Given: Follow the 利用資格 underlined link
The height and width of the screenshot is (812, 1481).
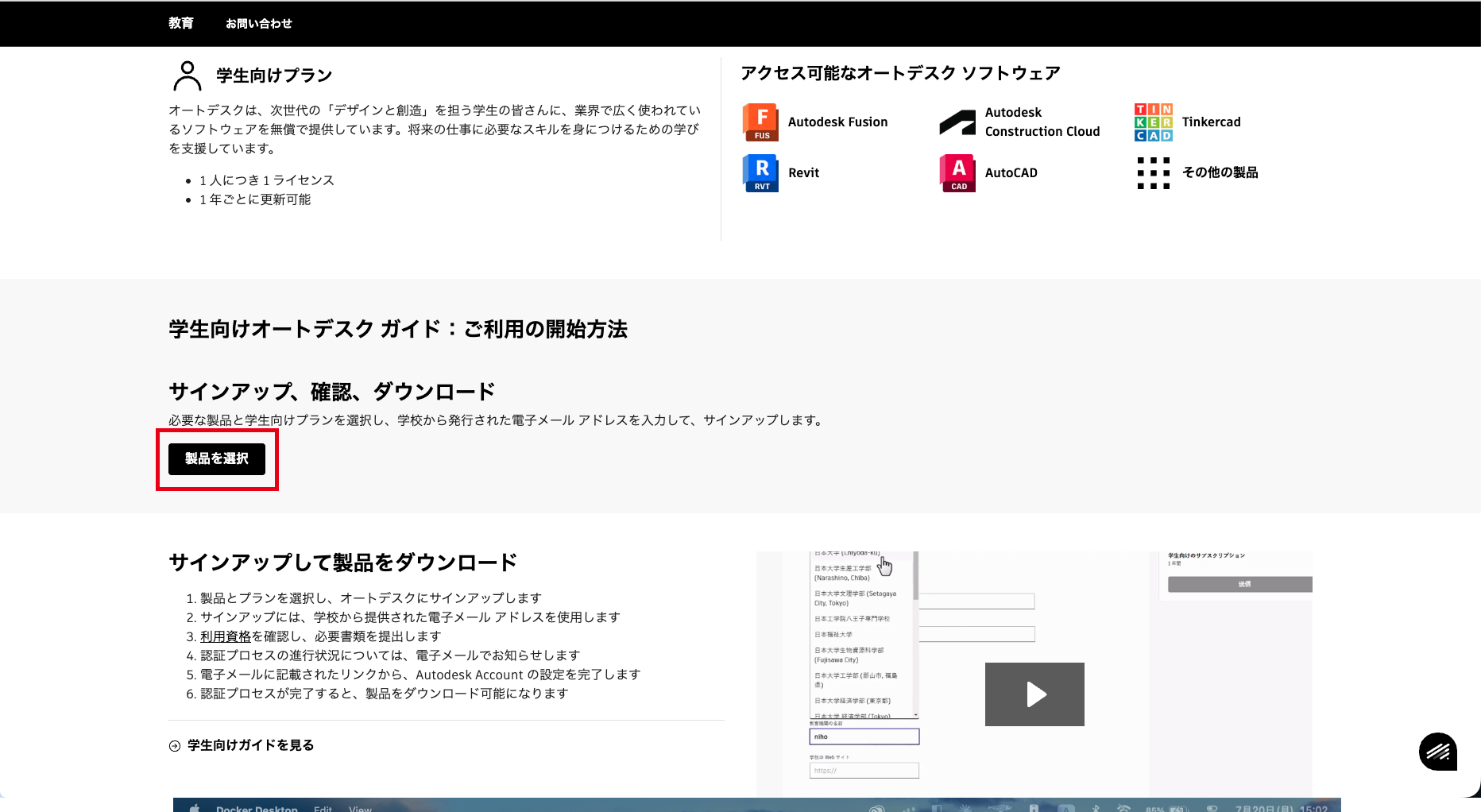Looking at the screenshot, I should pyautogui.click(x=226, y=636).
